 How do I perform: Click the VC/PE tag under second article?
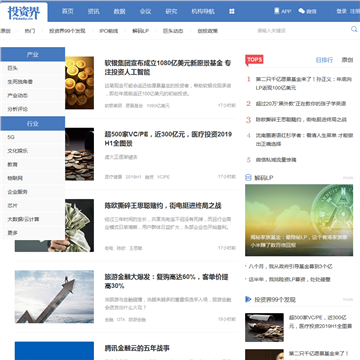(x=163, y=177)
